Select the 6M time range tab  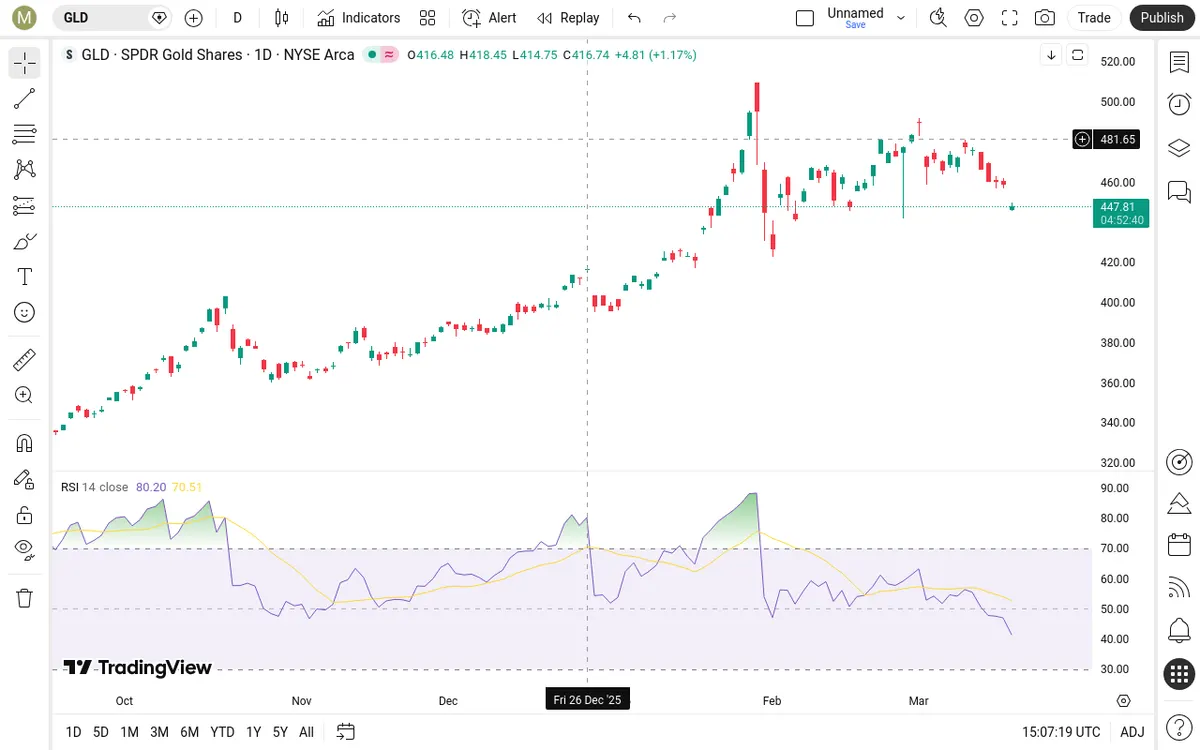click(189, 732)
